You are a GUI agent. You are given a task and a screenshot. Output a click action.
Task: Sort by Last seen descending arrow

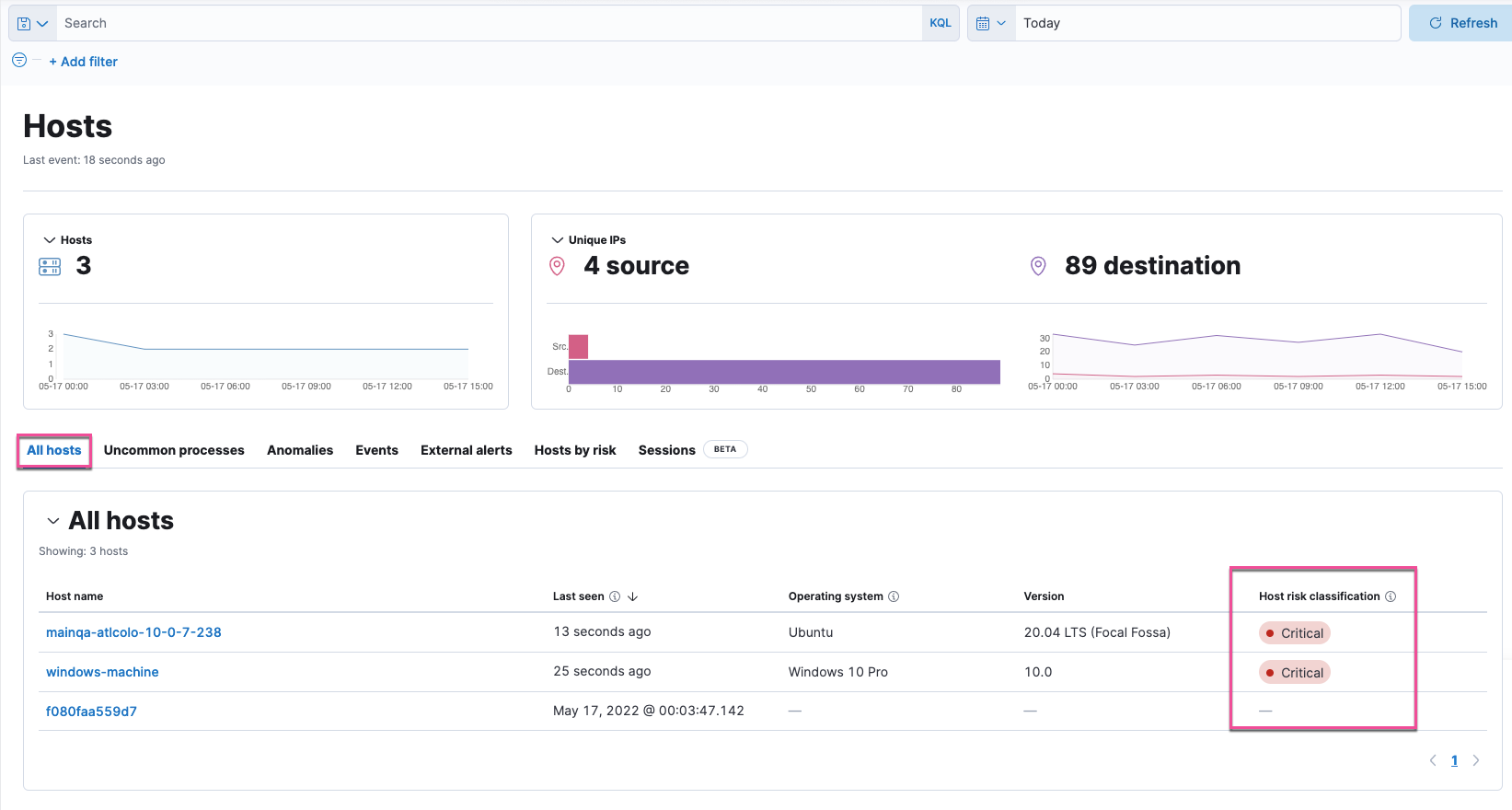633,596
